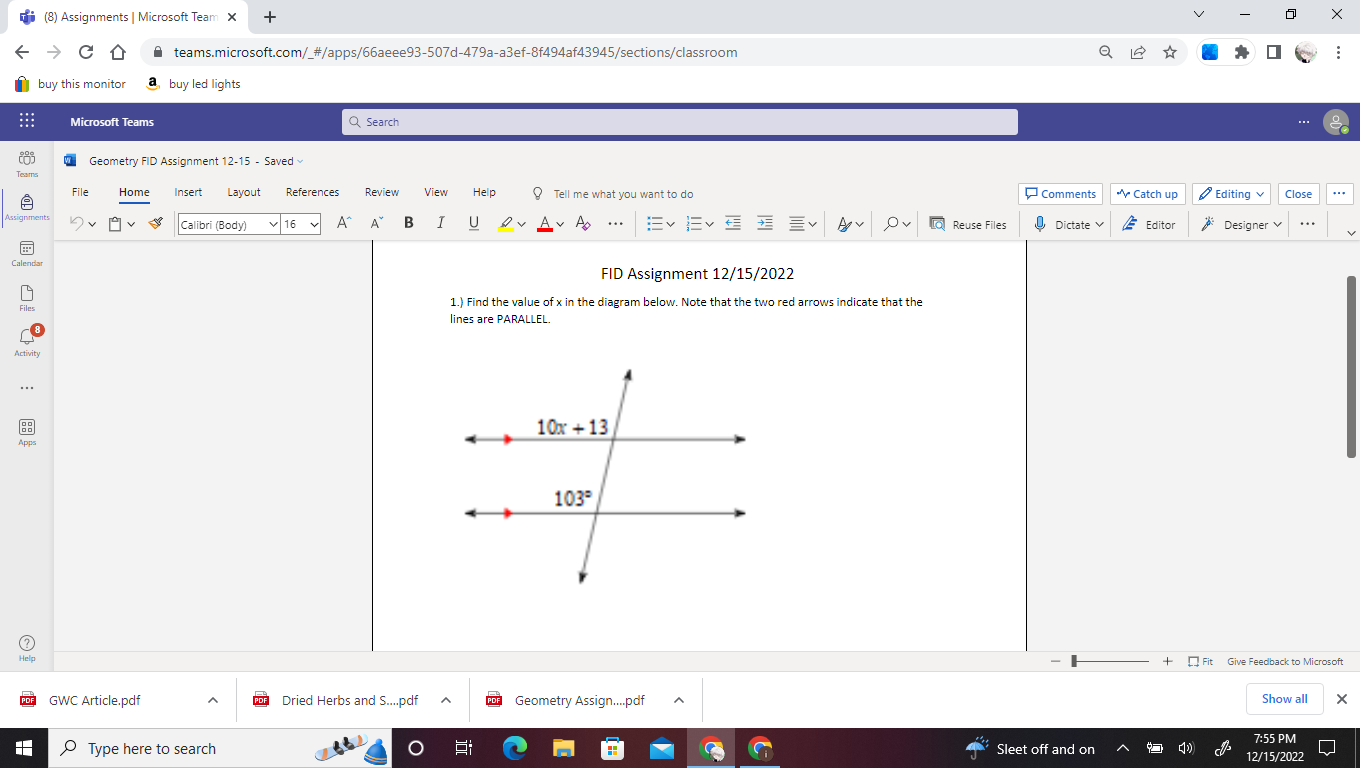
Task: Open the Files sidebar icon
Action: 27,298
